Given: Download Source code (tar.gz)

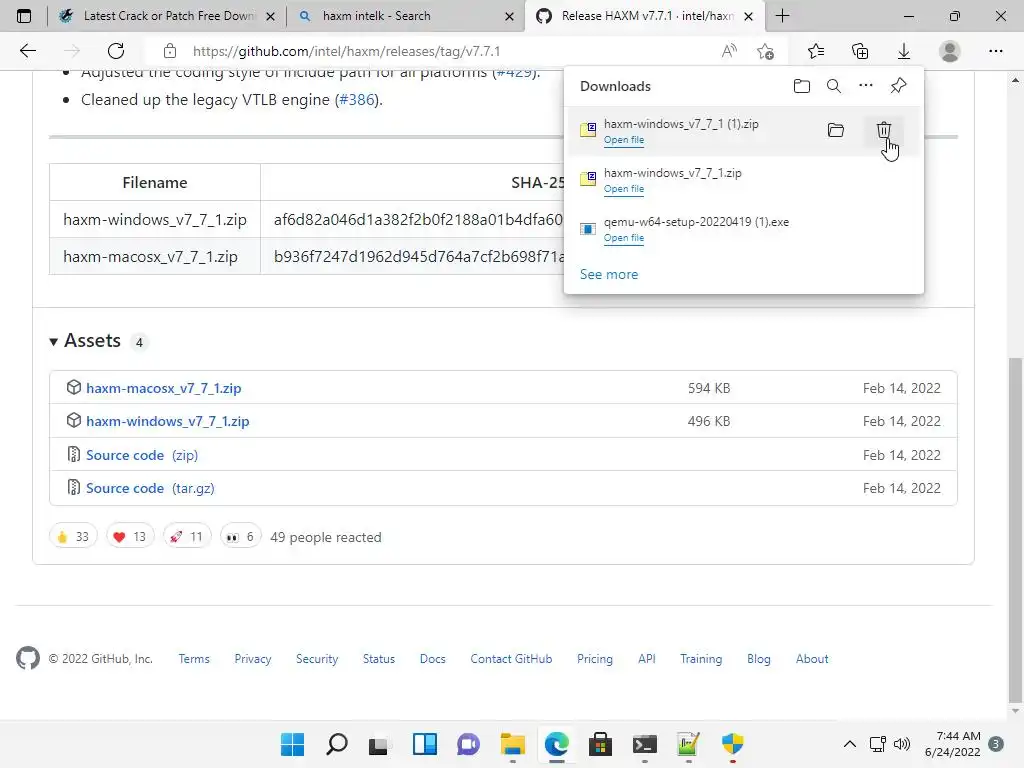Looking at the screenshot, I should point(150,488).
